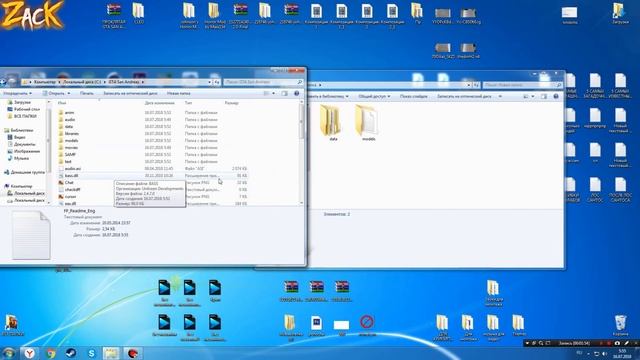
Task: Click Записать на оптический диск in the GTA San Andreas window
Action: [x=130, y=93]
